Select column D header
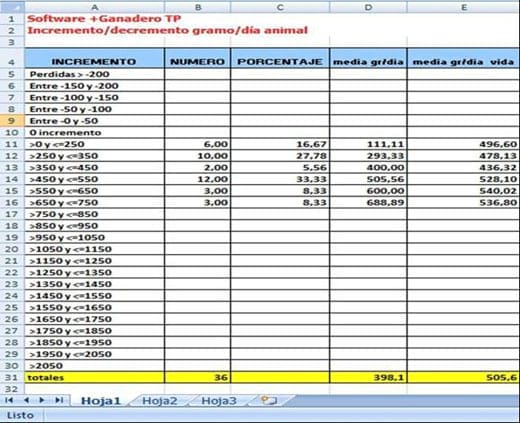520x423 pixels. 368,7
